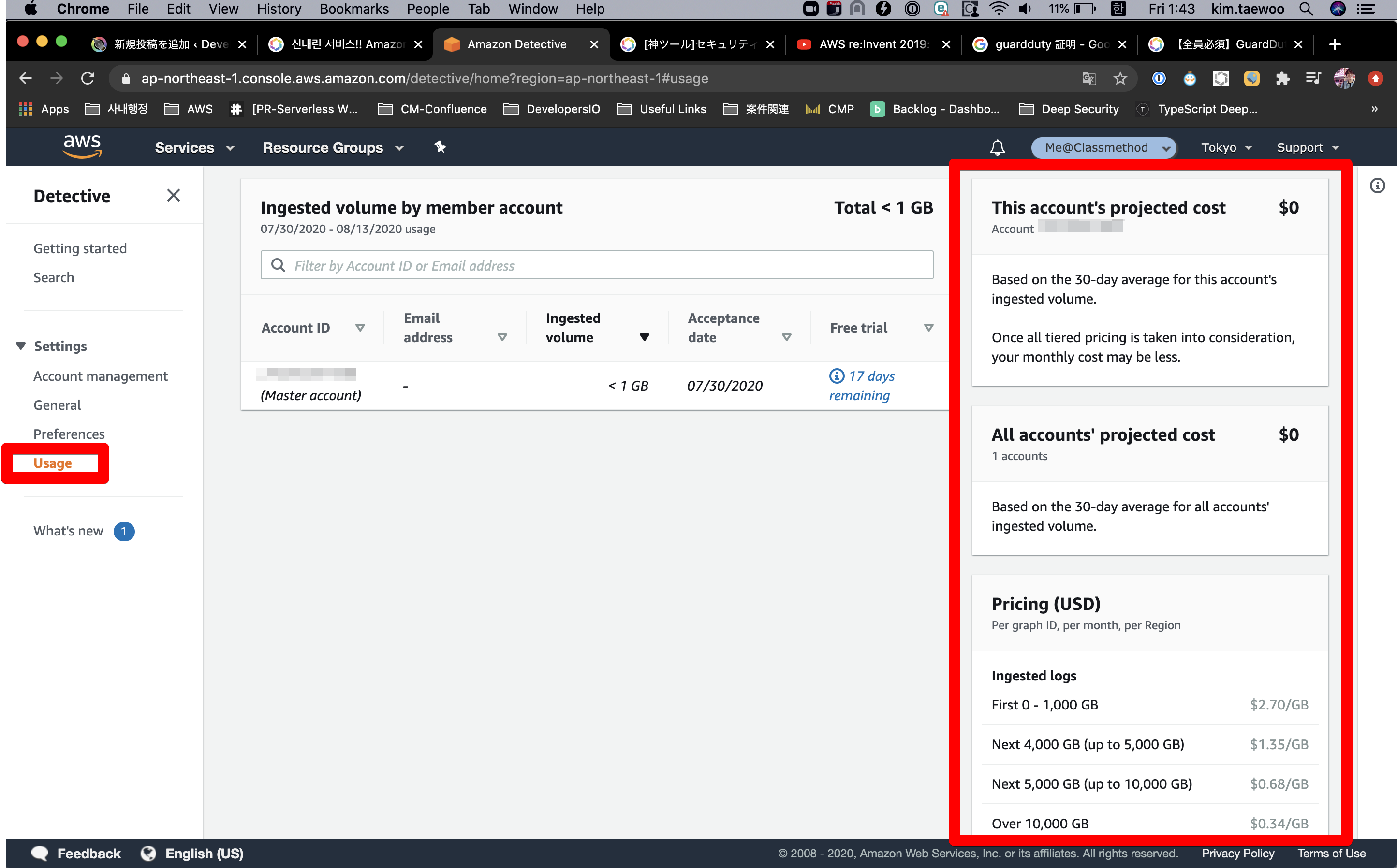Open Getting started in Detective sidebar

click(x=80, y=248)
